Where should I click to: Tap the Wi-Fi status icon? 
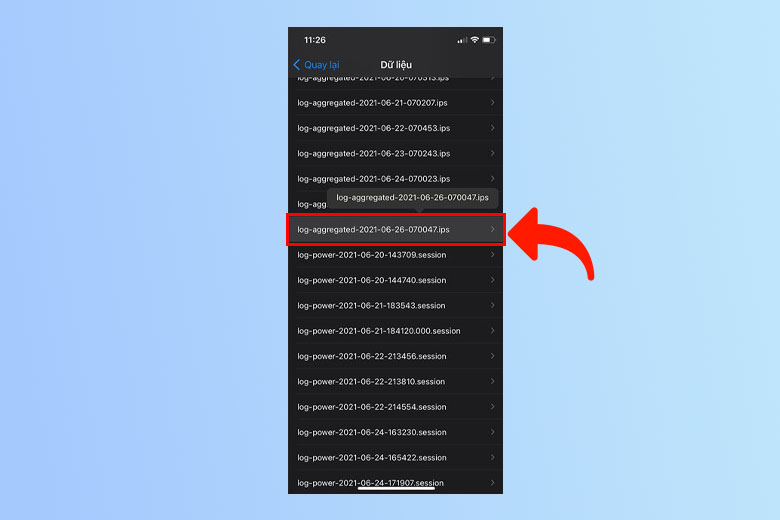click(x=473, y=40)
